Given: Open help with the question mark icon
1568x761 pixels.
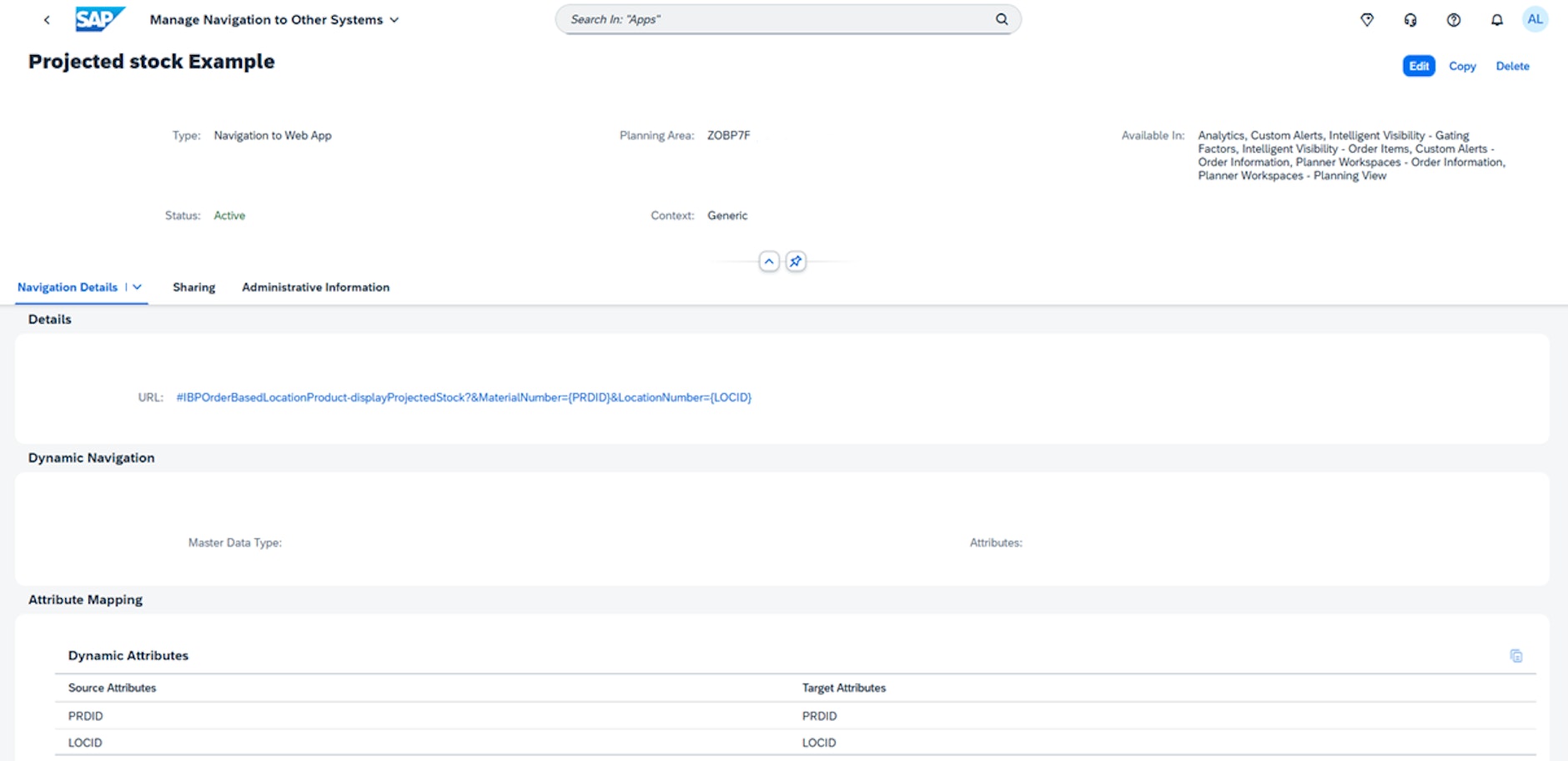Looking at the screenshot, I should coord(1453,19).
